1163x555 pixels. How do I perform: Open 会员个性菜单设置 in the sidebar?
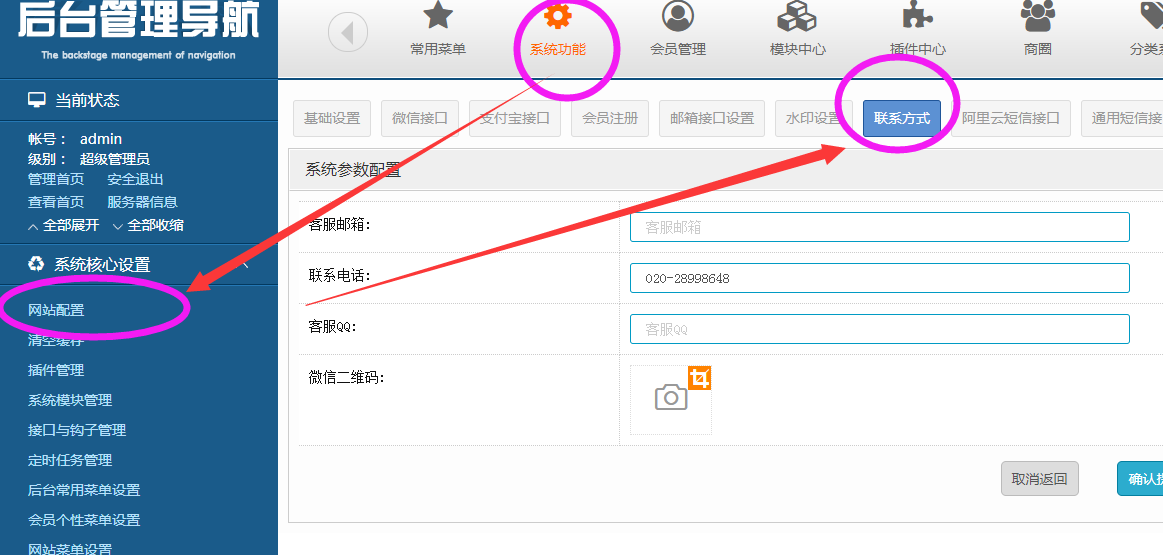[x=84, y=520]
